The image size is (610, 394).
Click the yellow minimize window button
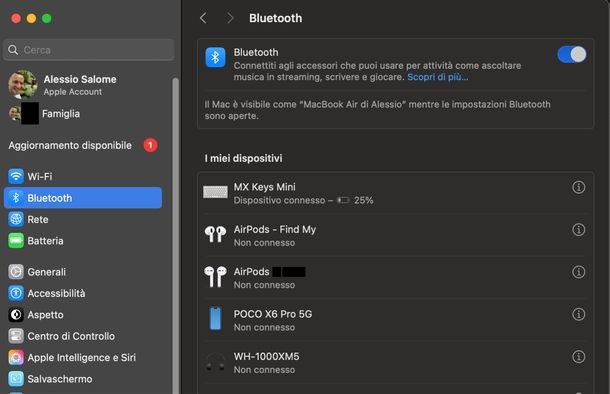coord(32,18)
